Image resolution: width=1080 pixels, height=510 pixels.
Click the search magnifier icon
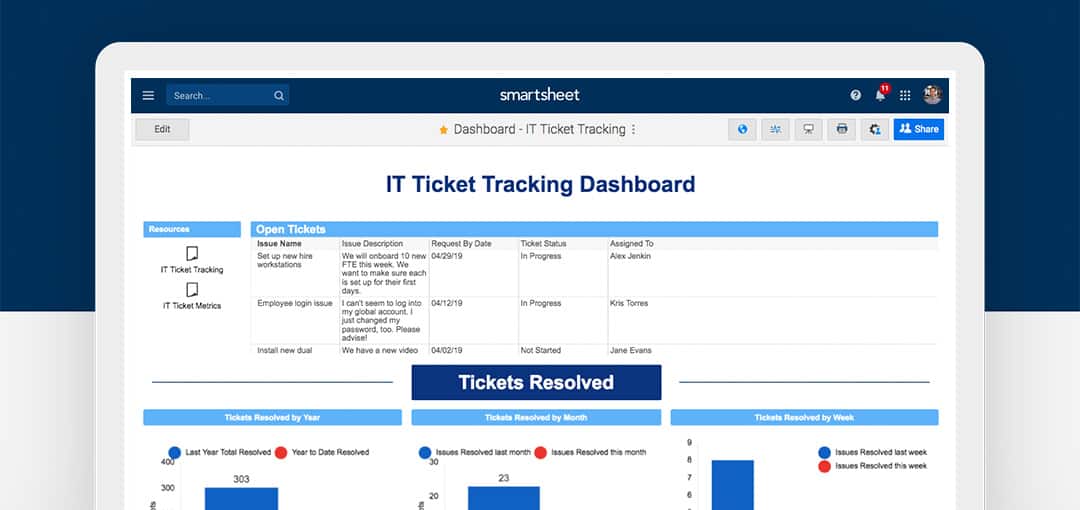279,96
